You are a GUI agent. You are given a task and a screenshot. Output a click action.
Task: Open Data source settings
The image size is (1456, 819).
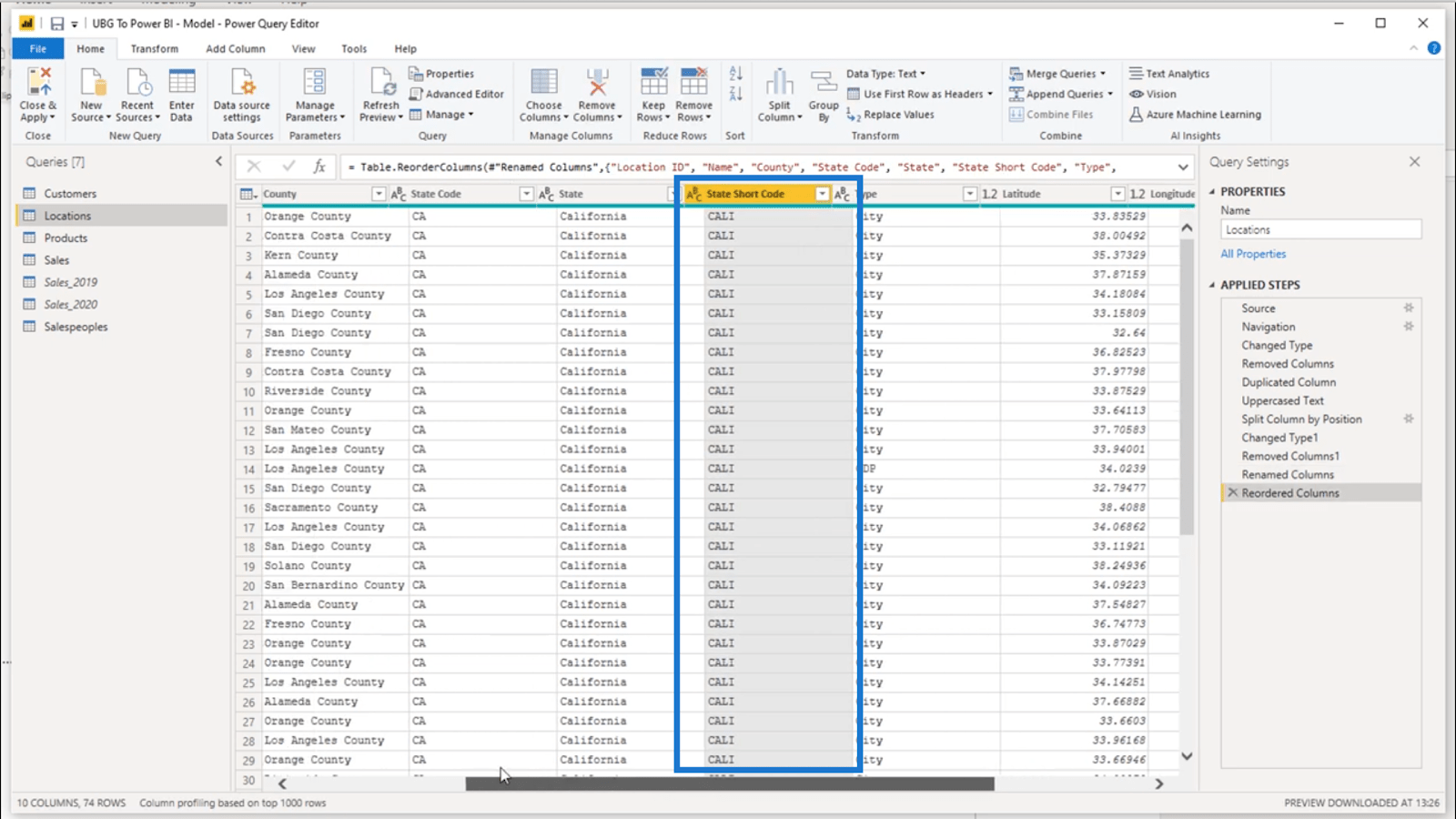click(242, 95)
